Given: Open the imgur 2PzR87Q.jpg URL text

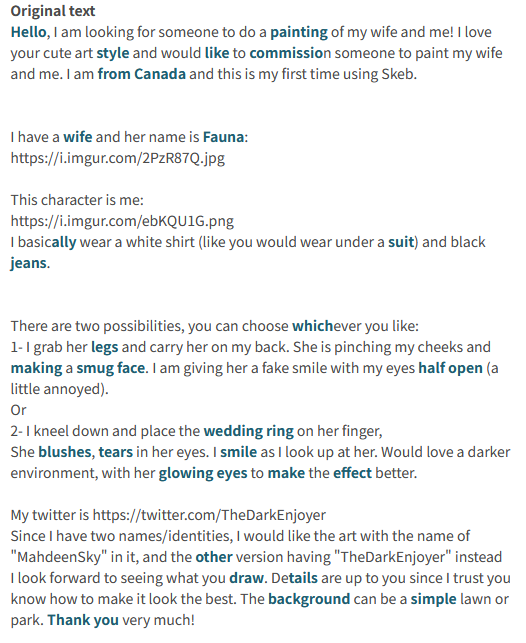Looking at the screenshot, I should [118, 158].
